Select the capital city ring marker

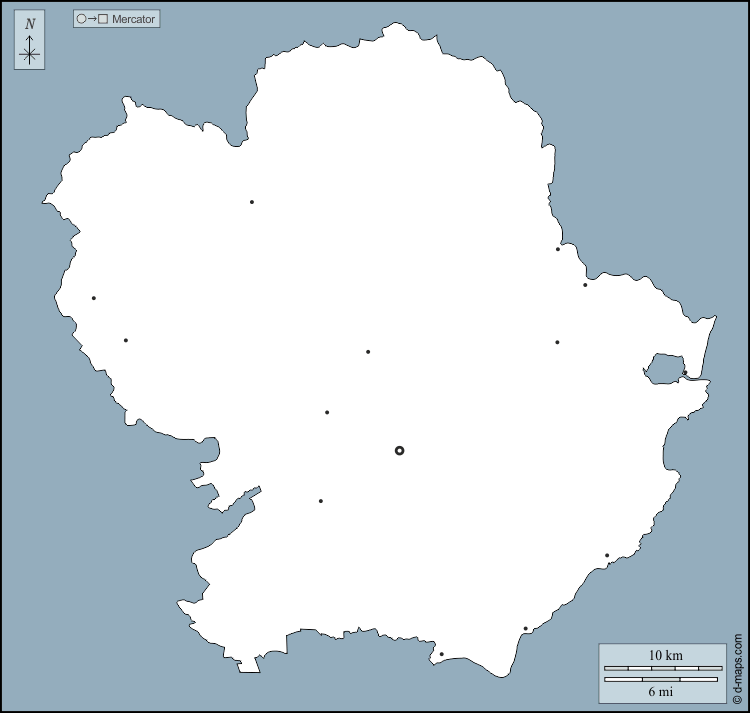tap(400, 451)
